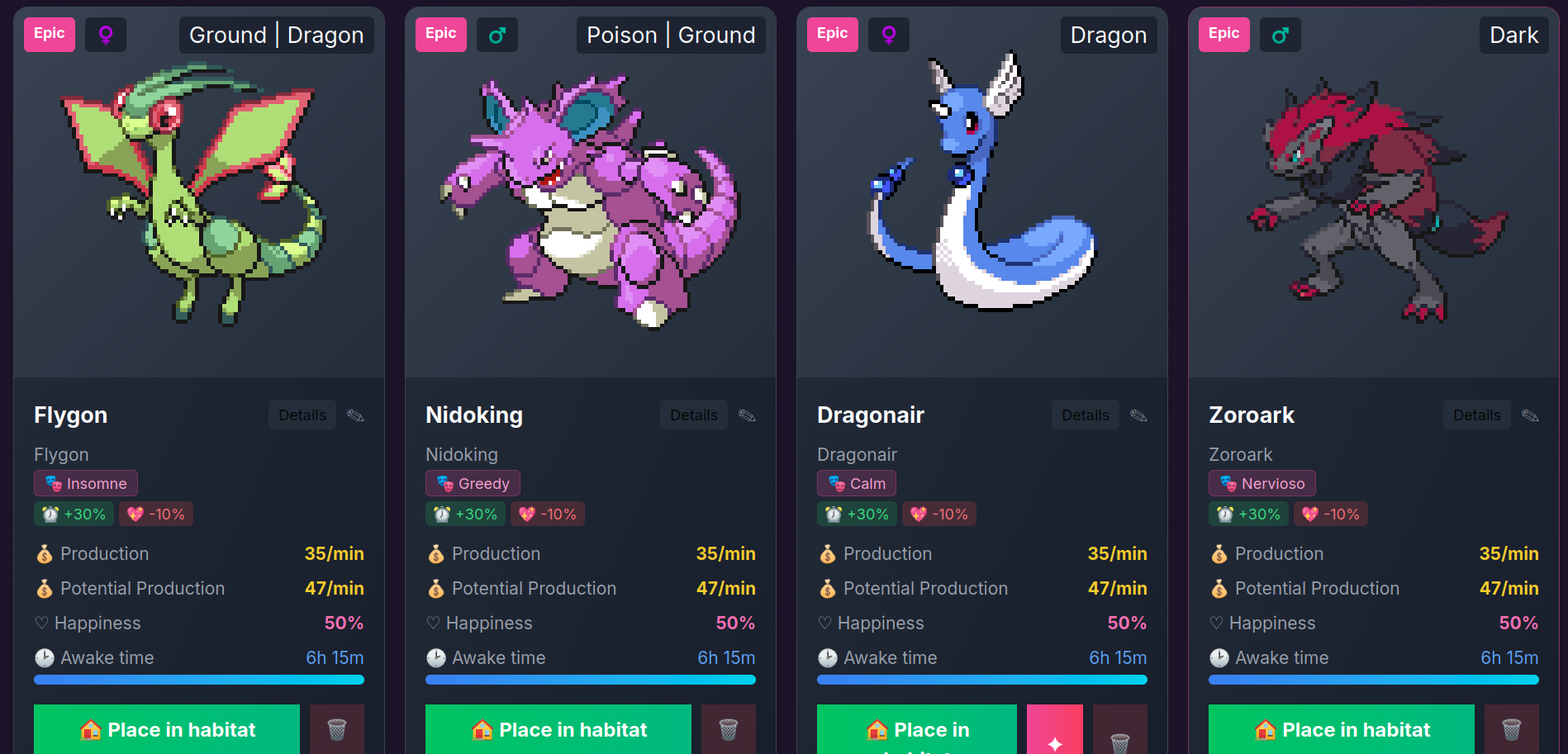Place Nidoking in habitat
Image resolution: width=1568 pixels, height=754 pixels.
point(558,729)
